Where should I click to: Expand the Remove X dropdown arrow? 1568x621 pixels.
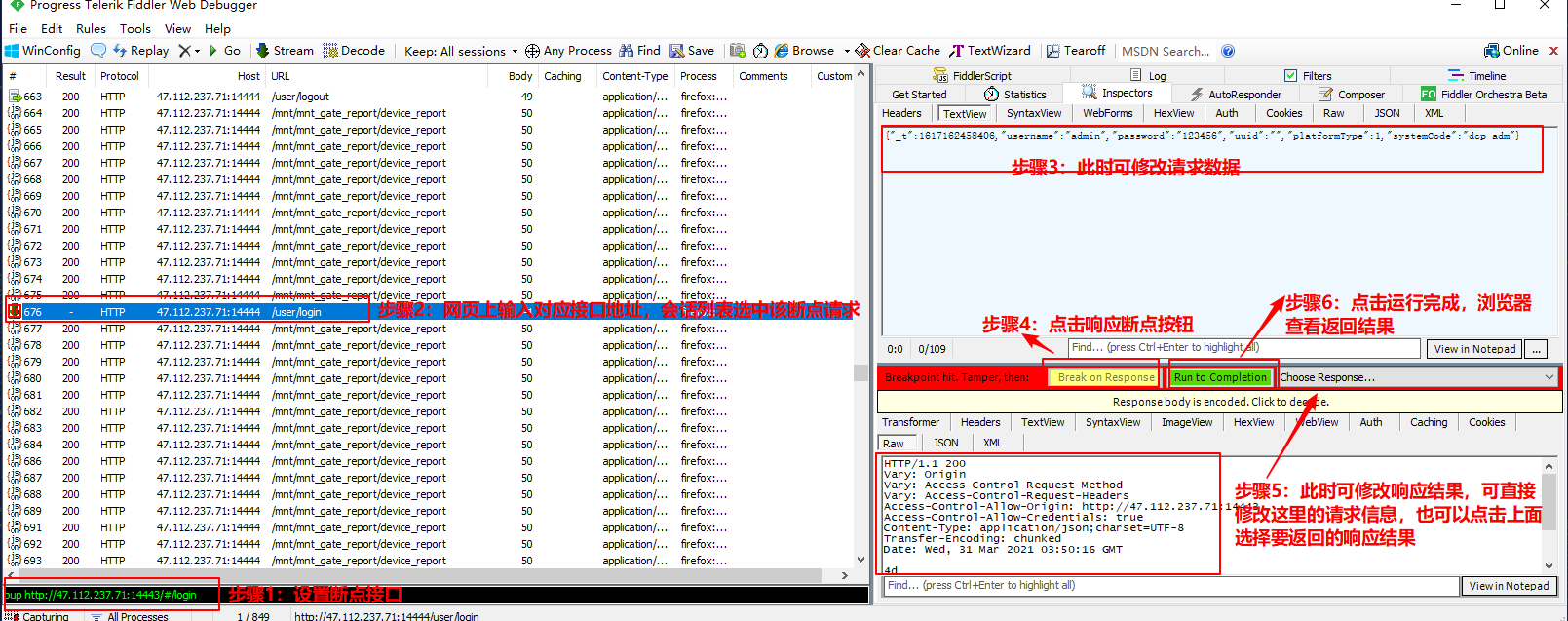[x=197, y=51]
